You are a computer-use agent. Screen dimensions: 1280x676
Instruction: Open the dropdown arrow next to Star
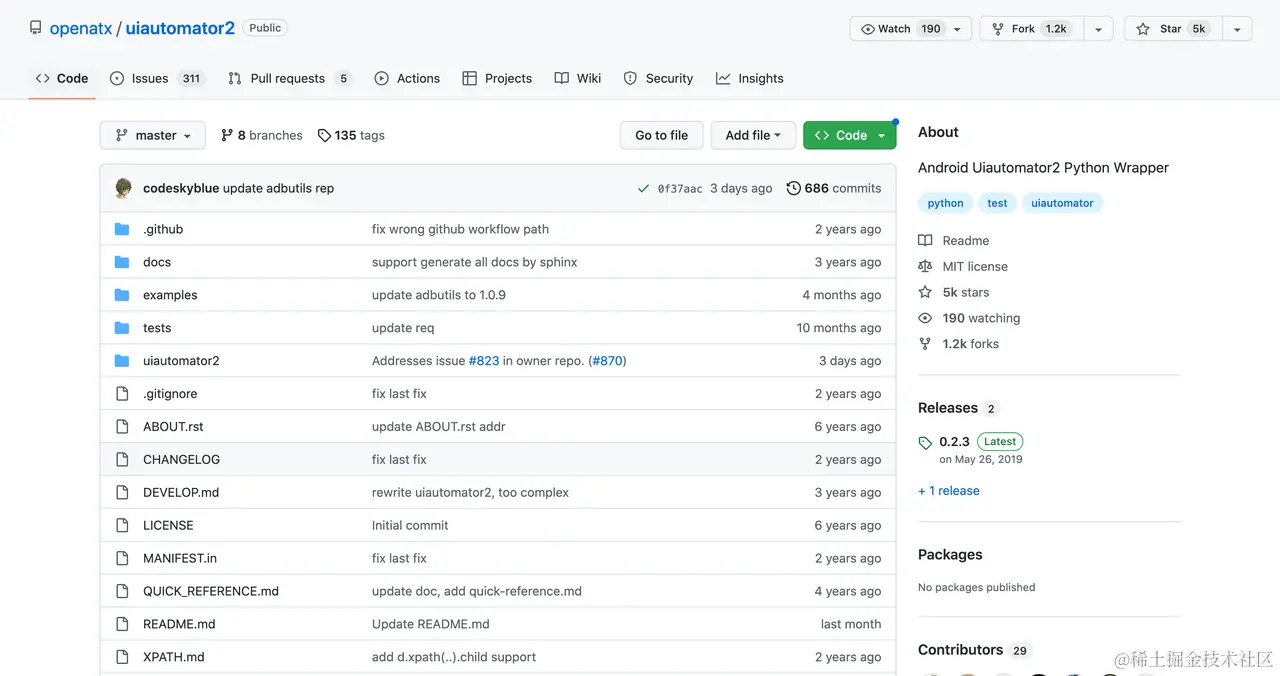point(1237,29)
